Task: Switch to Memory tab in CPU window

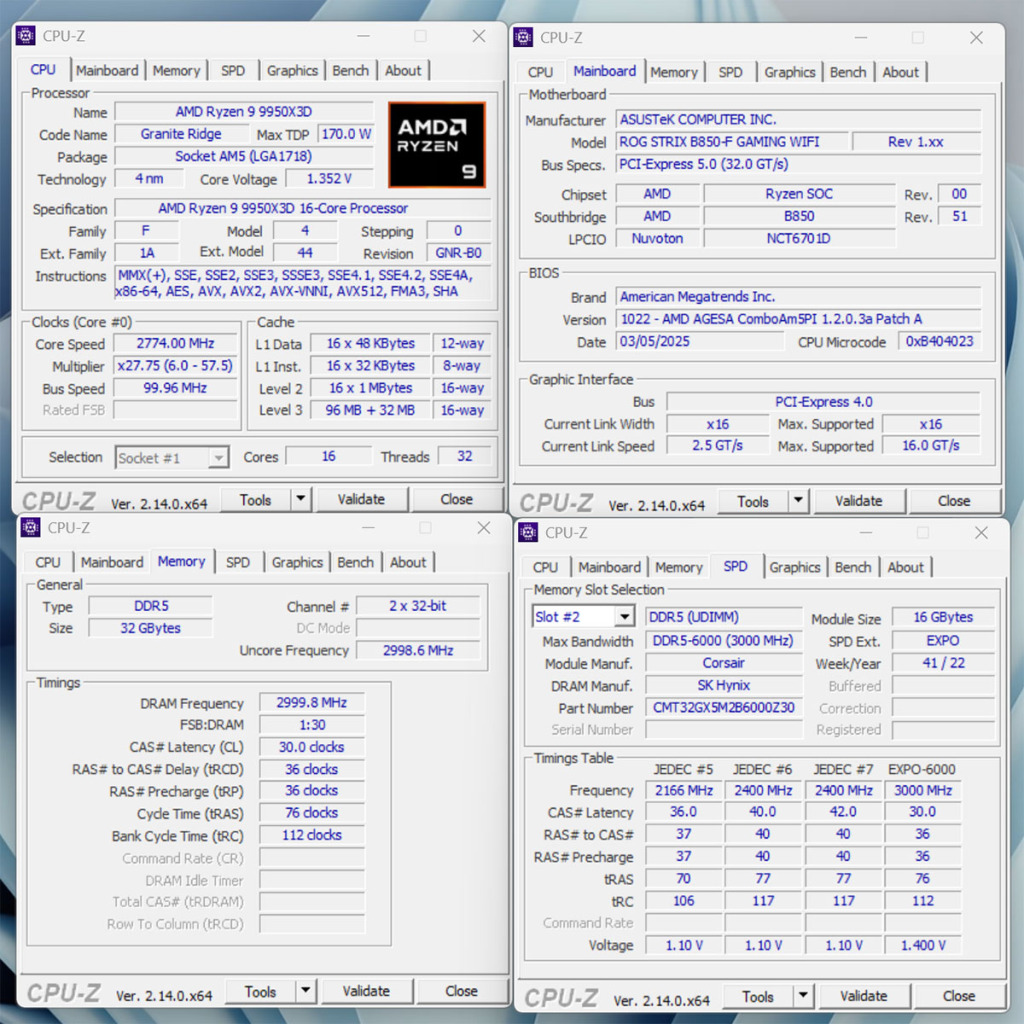Action: (176, 71)
